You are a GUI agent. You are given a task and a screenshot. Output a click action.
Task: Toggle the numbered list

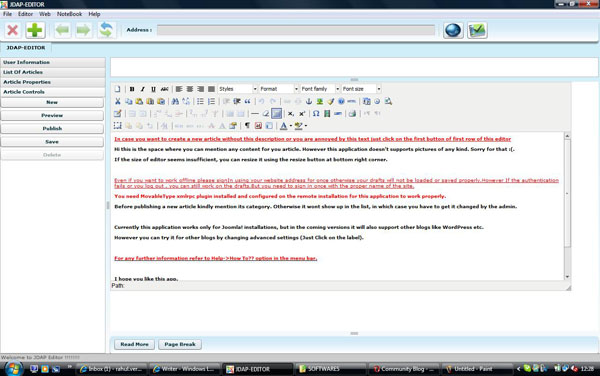click(x=211, y=101)
